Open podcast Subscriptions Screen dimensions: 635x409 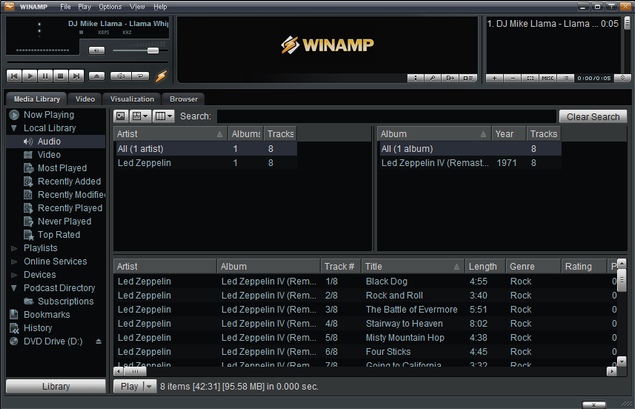pyautogui.click(x=65, y=301)
